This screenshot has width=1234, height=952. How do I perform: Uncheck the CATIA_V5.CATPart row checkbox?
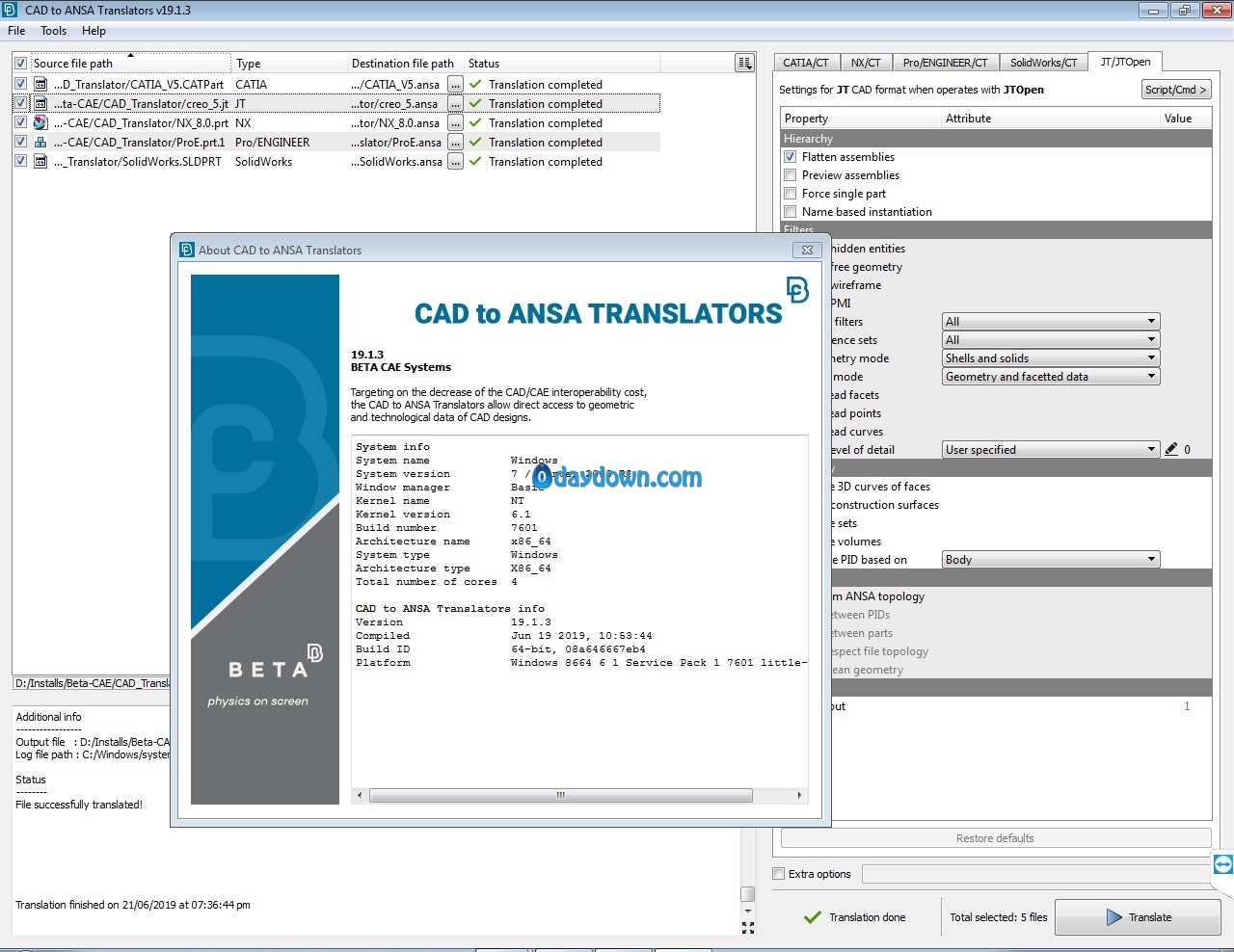(20, 84)
